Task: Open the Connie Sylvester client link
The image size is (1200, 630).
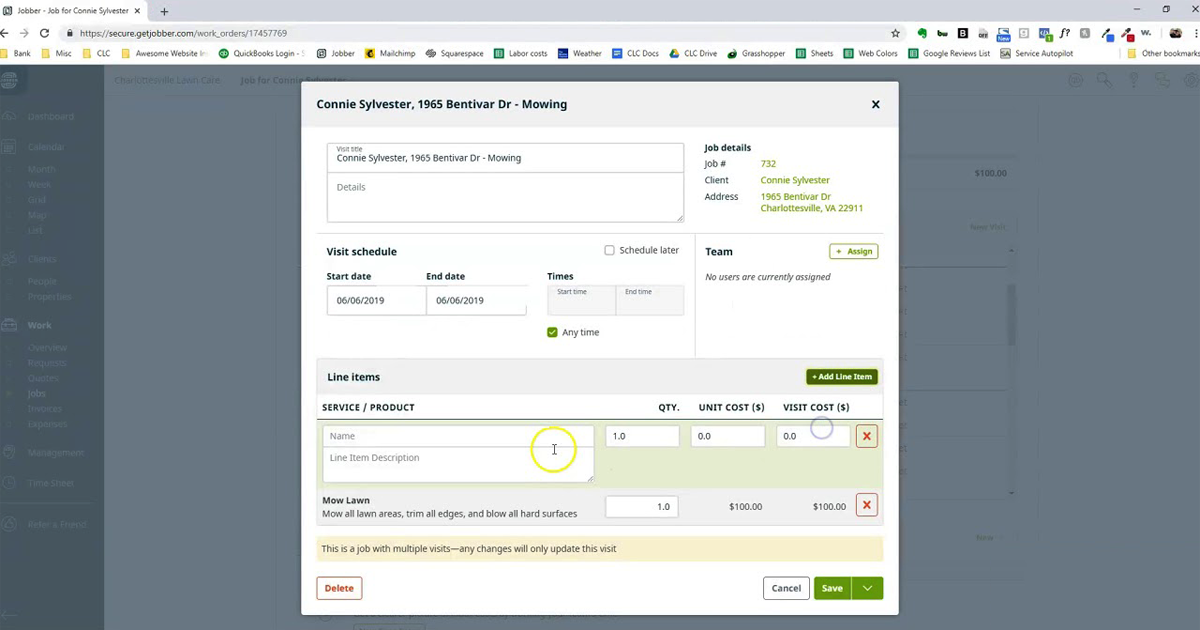Action: pos(795,180)
